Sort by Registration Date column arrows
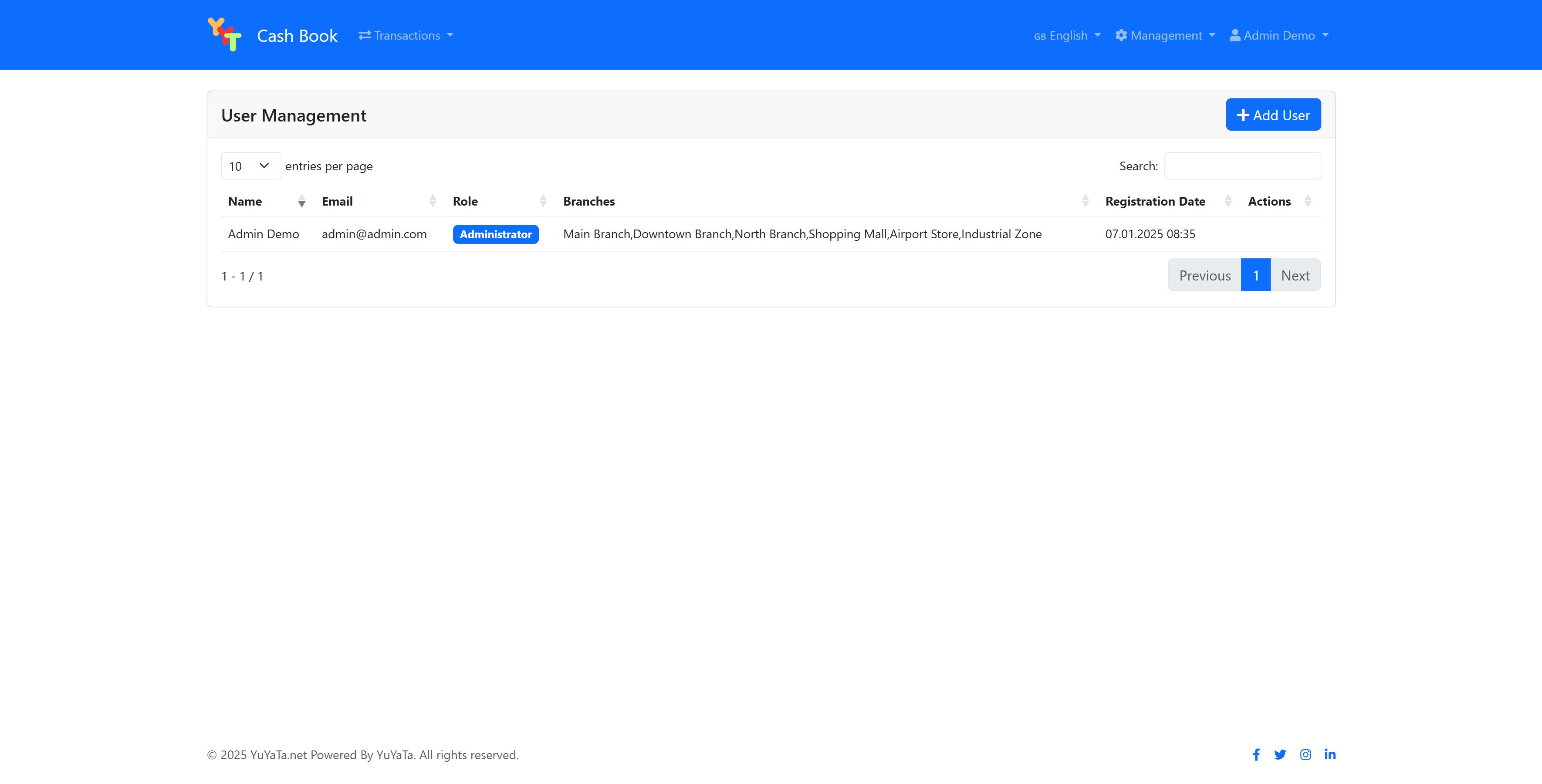The width and height of the screenshot is (1542, 784). [x=1228, y=202]
